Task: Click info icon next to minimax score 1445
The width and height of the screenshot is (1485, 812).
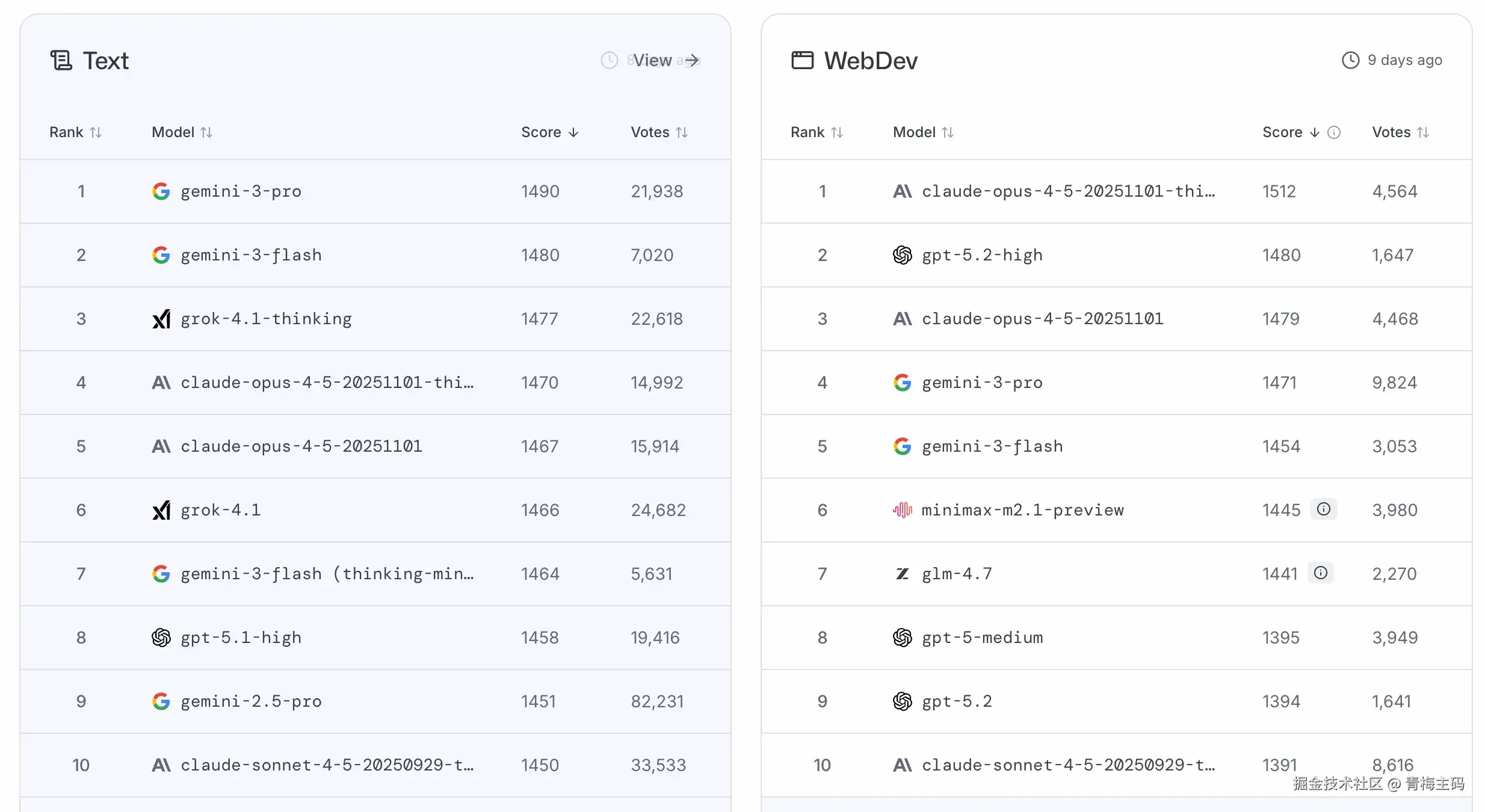Action: click(1324, 509)
